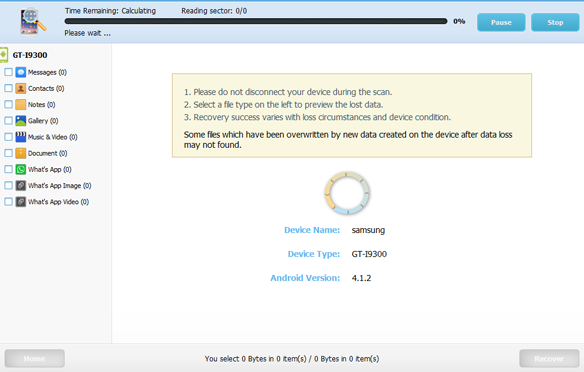Open the Document (0) category

point(48,153)
